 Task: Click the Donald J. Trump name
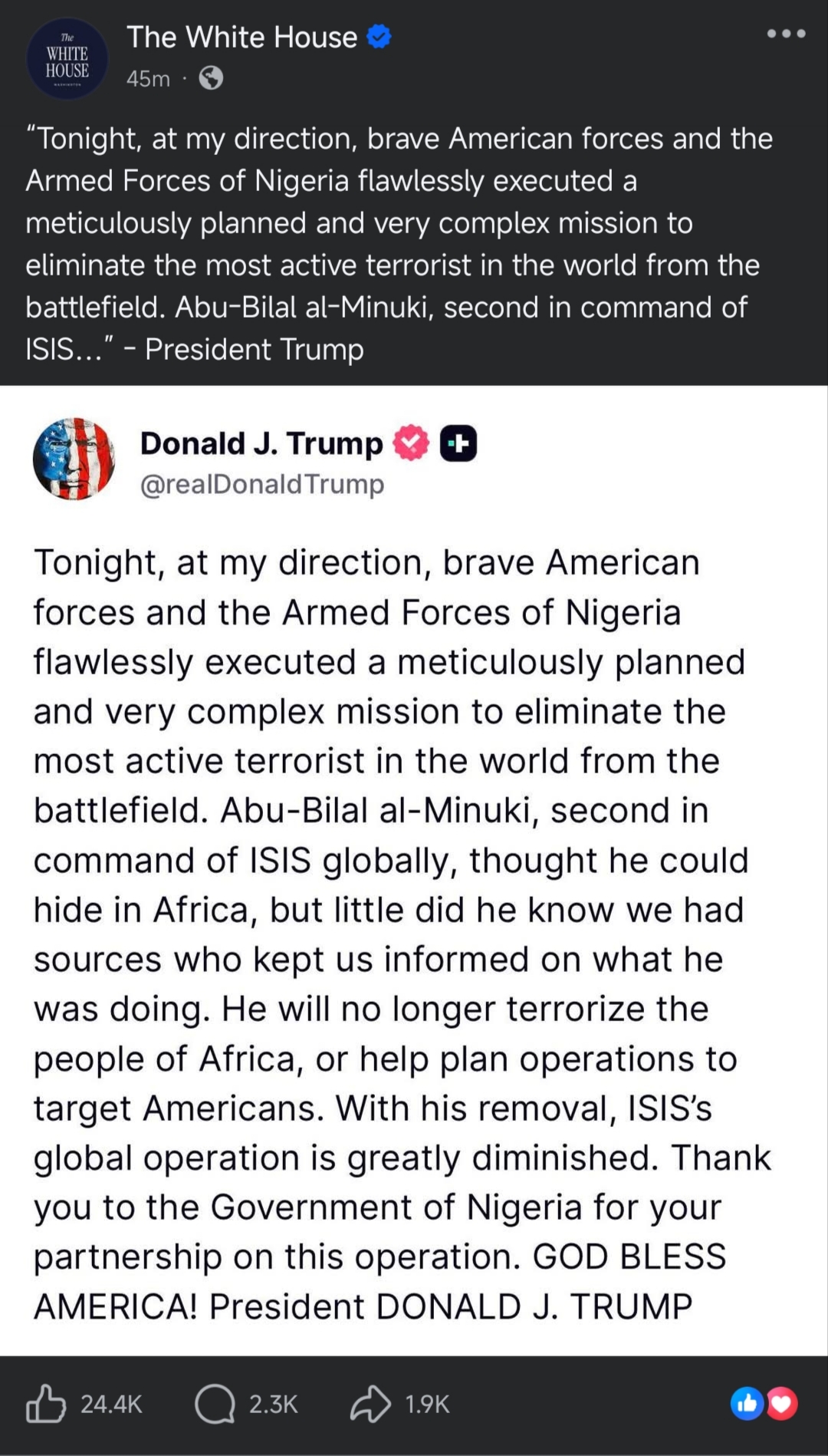[261, 443]
